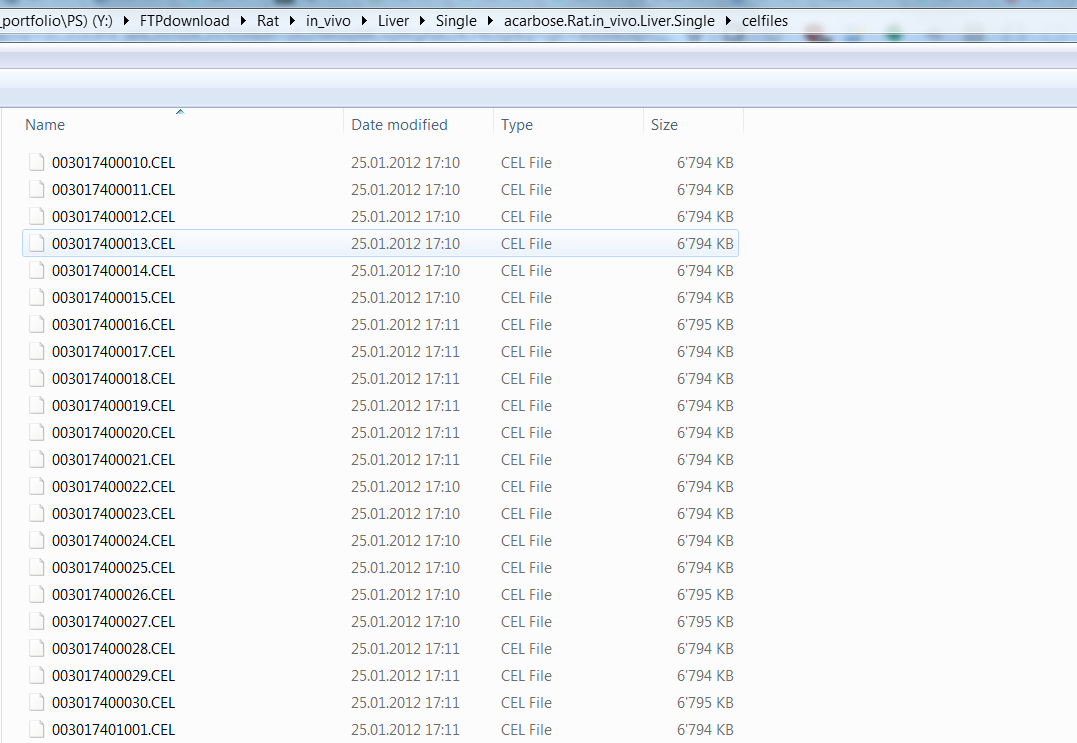Click the file icon of 003017400016.CEL

point(36,325)
